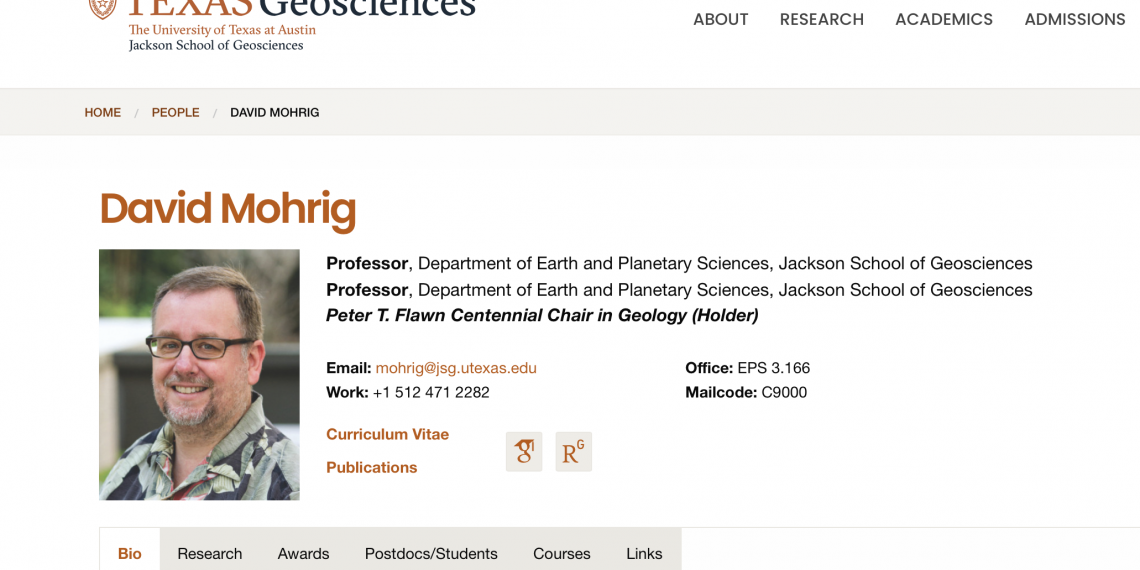This screenshot has height=570, width=1140.
Task: Open David Mohrig's profile photo
Action: tap(199, 374)
